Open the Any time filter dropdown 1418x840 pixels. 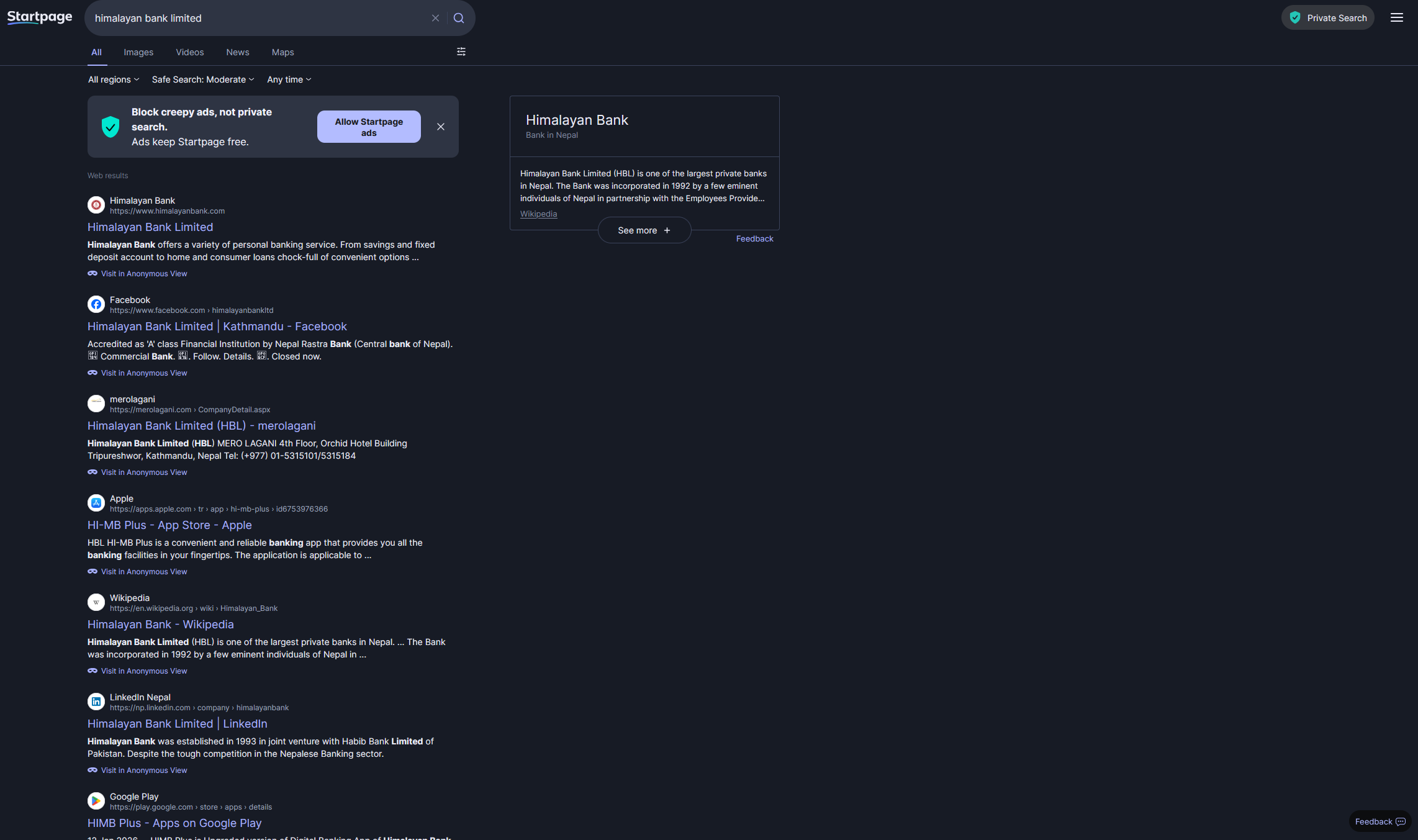click(289, 79)
